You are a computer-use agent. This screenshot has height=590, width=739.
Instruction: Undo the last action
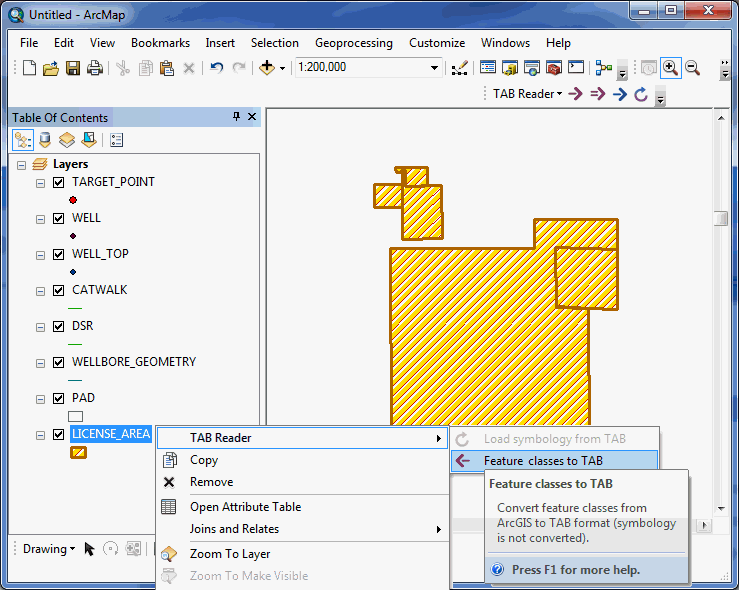point(216,68)
